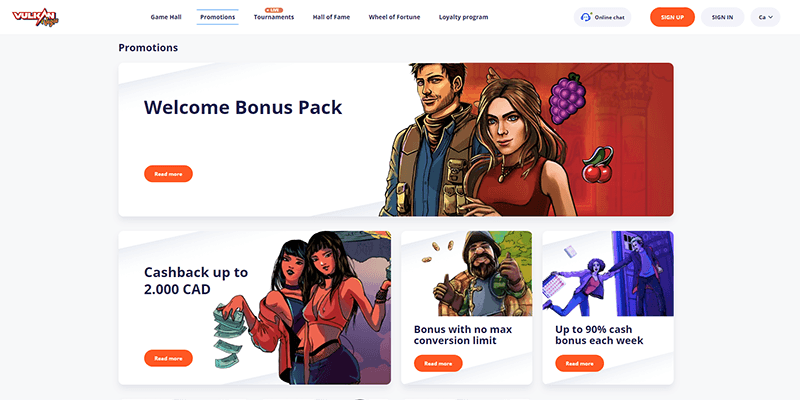This screenshot has width=800, height=400.
Task: Click the cherries symbol in Welcome banner
Action: 598,165
